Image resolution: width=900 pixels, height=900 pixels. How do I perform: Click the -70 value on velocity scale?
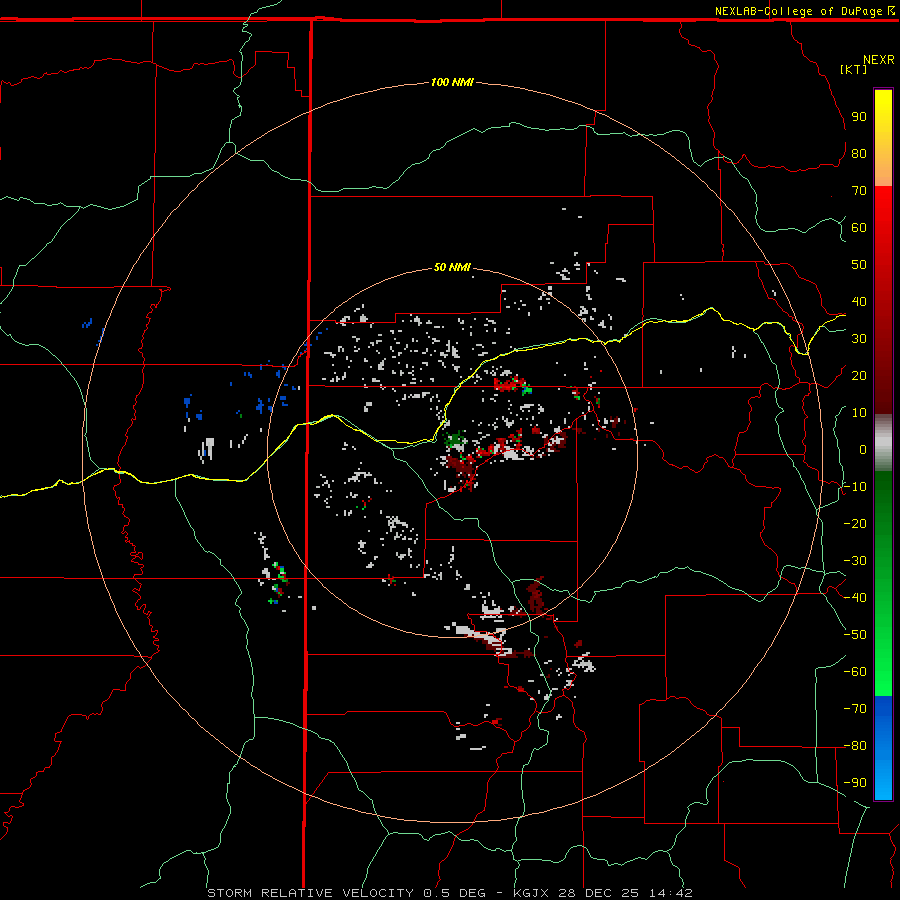(x=855, y=709)
